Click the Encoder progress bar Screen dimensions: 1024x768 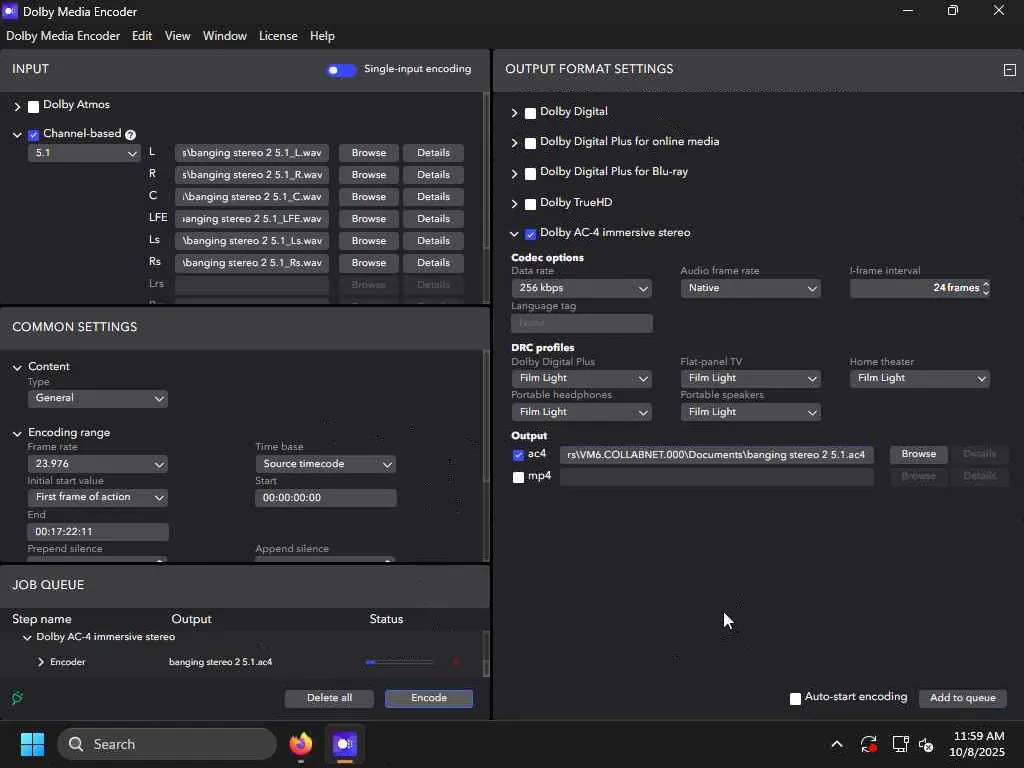pos(399,662)
